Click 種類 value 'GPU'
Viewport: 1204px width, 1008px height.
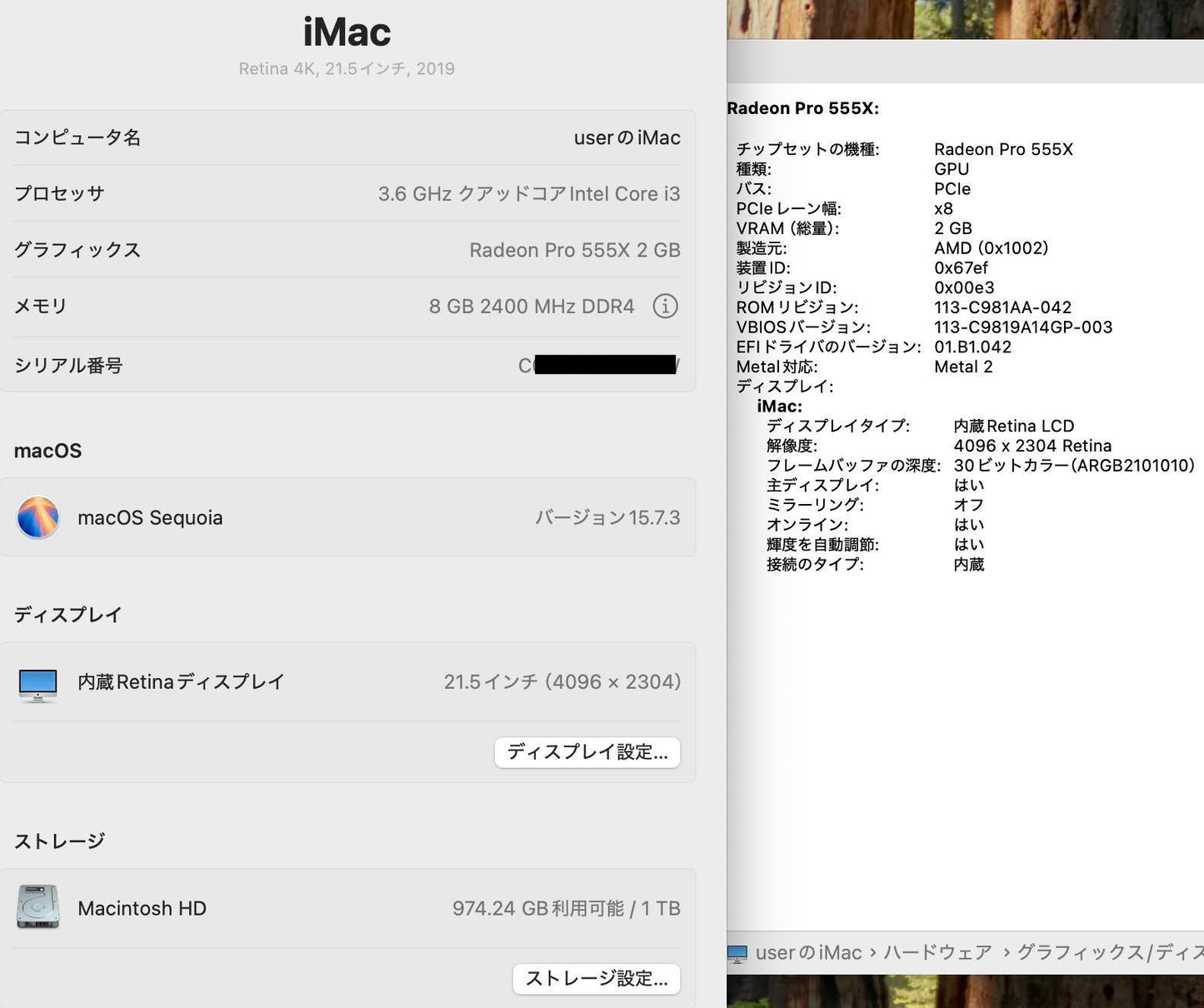point(952,169)
